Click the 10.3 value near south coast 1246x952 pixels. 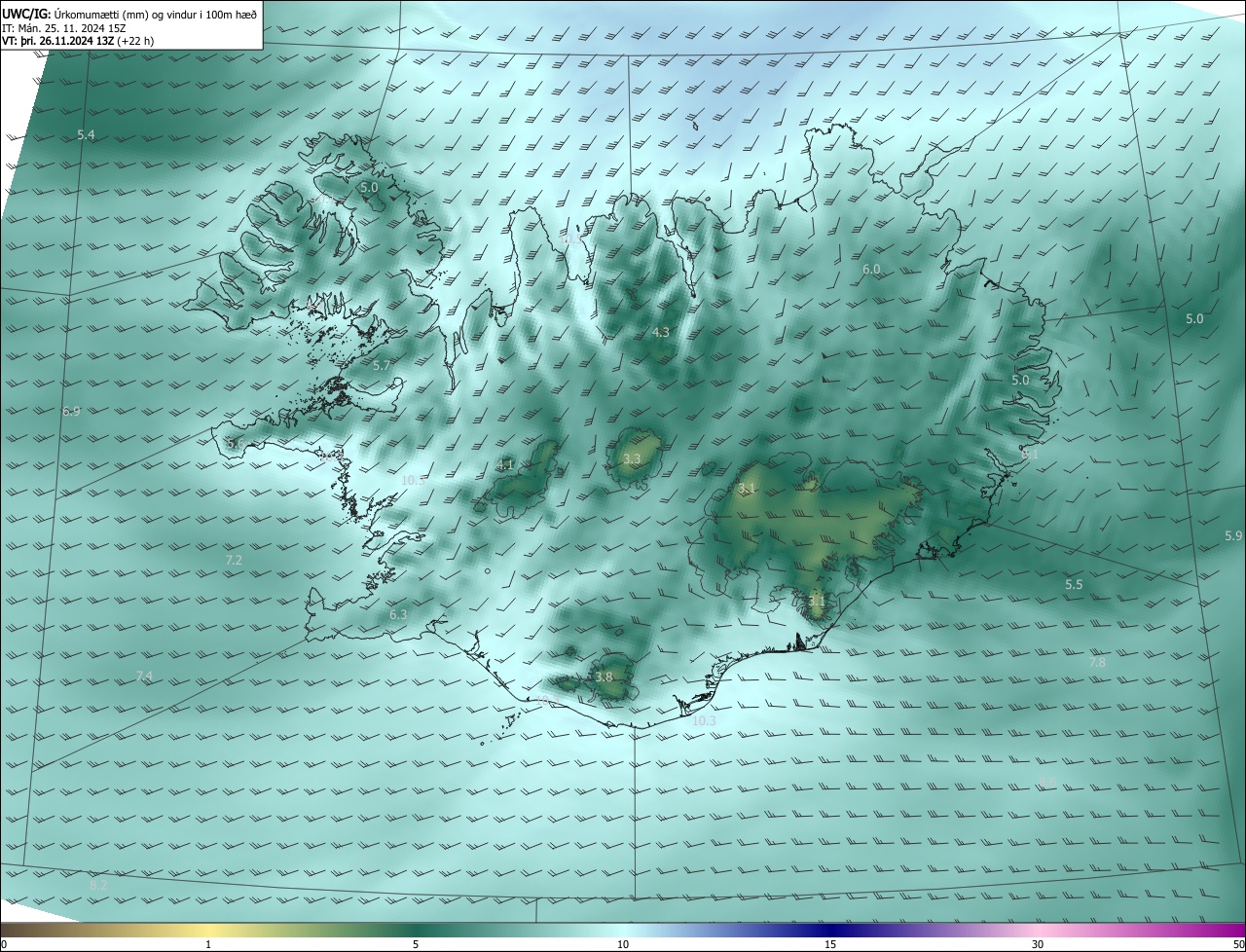pyautogui.click(x=704, y=721)
